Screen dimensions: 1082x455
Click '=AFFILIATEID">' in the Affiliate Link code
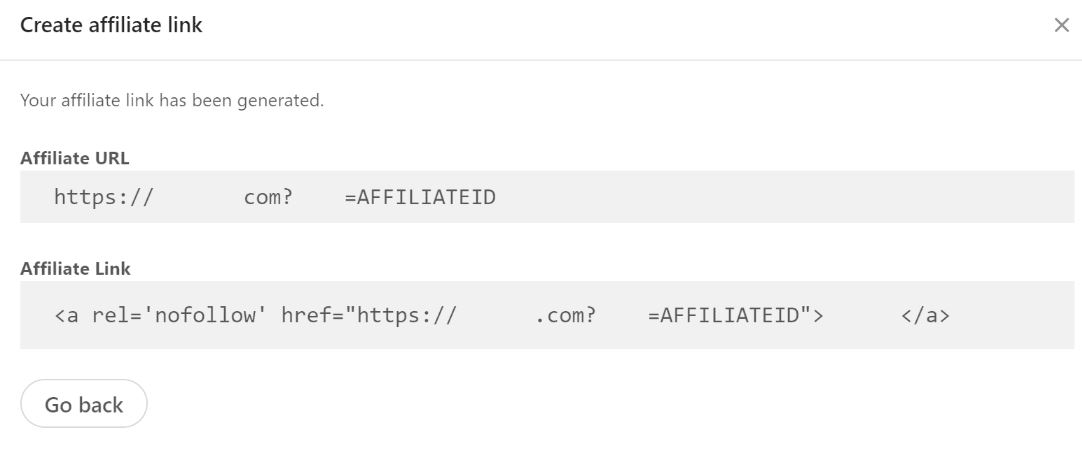pyautogui.click(x=736, y=316)
